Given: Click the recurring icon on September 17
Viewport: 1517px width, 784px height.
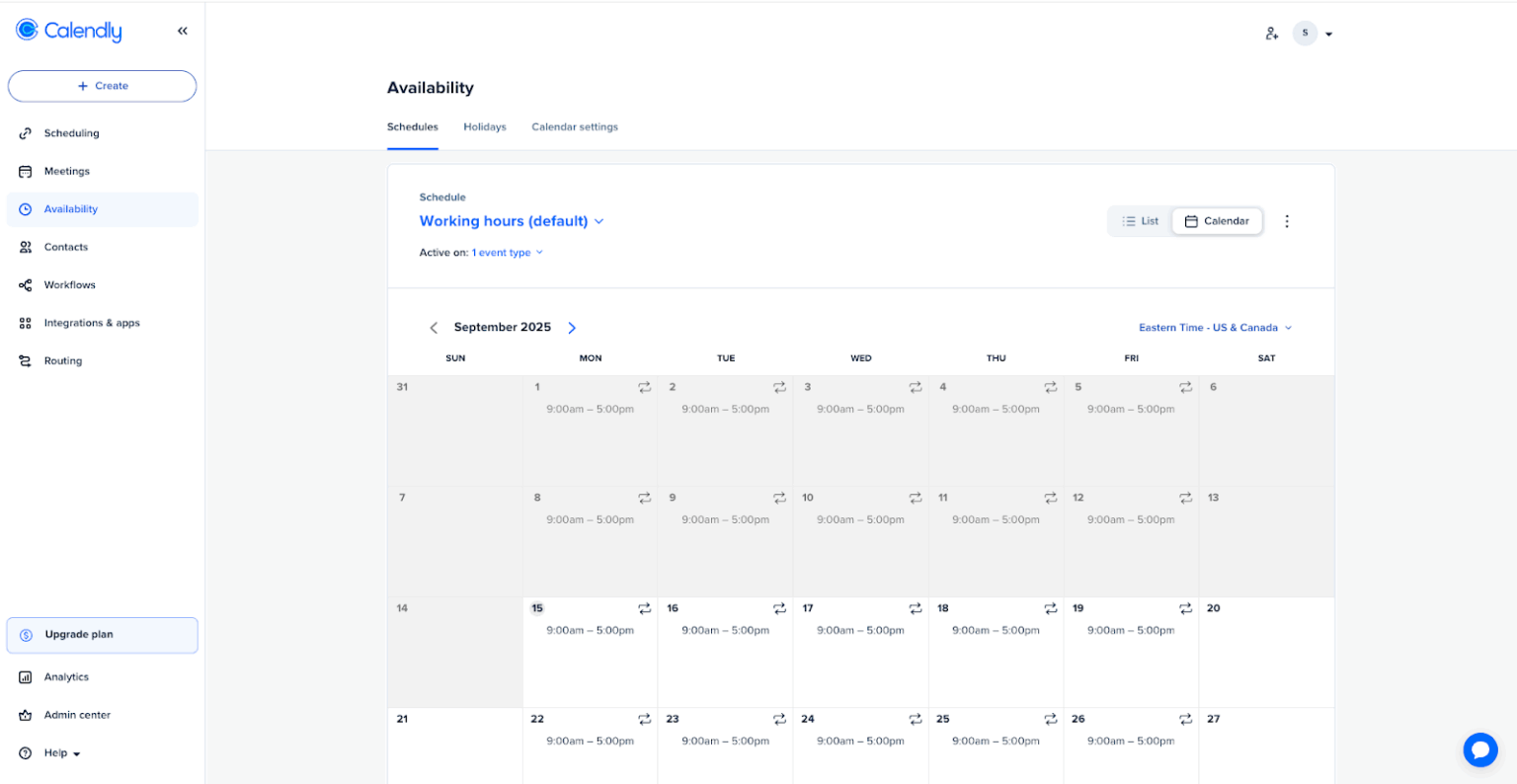Looking at the screenshot, I should point(916,608).
